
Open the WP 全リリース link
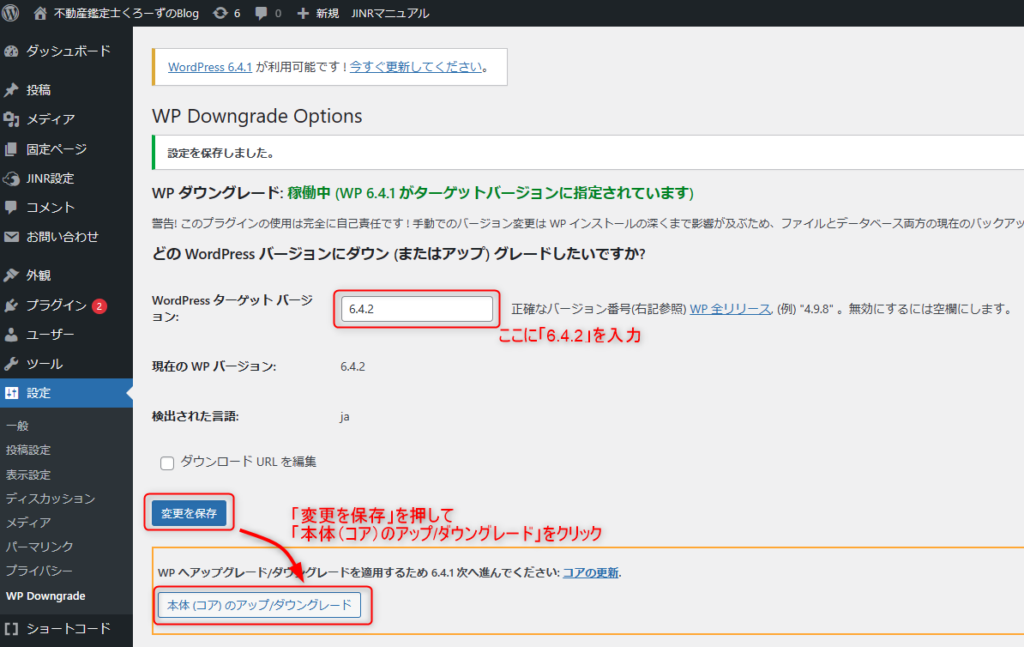(x=731, y=309)
